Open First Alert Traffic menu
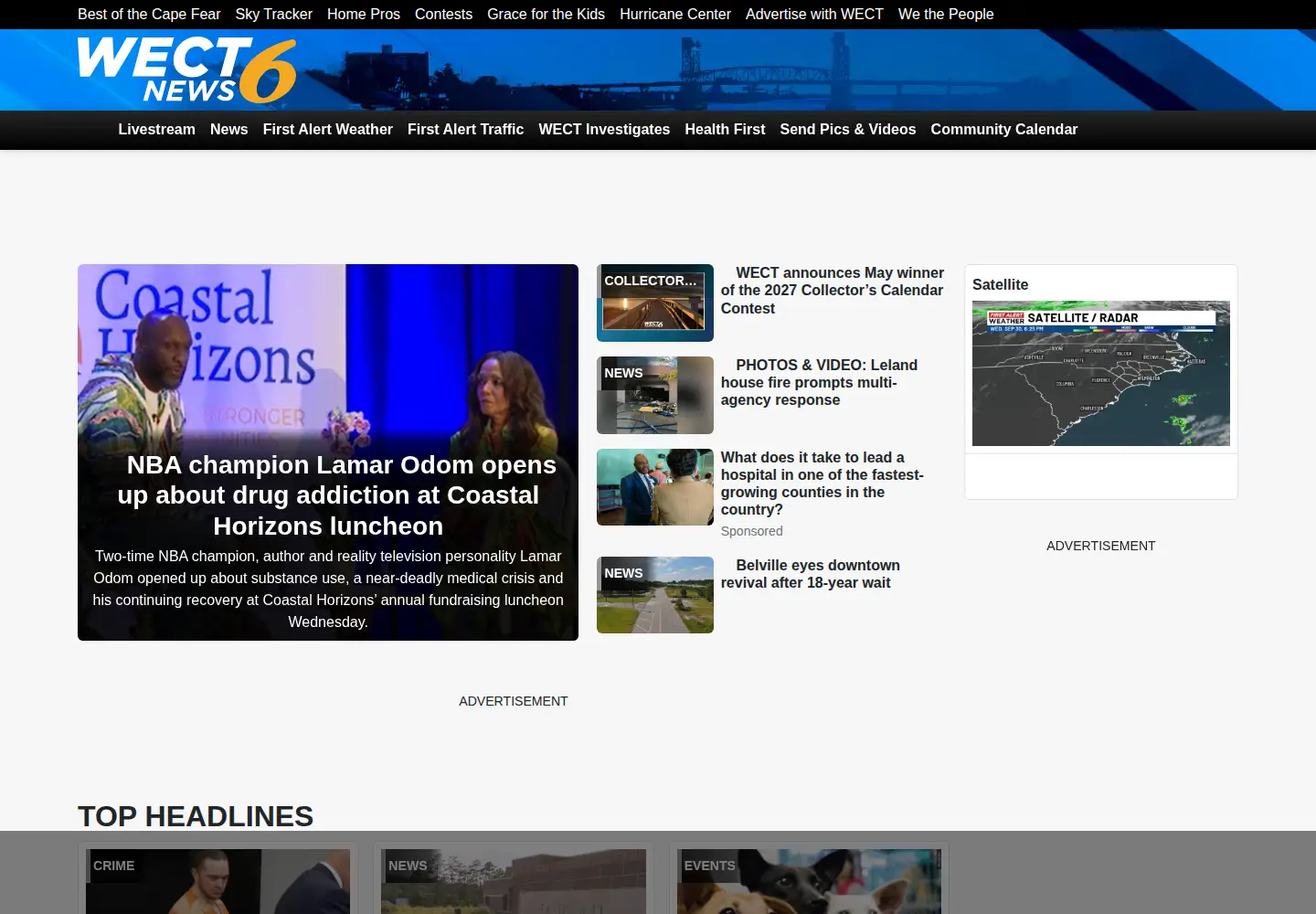This screenshot has height=914, width=1316. pos(465,130)
